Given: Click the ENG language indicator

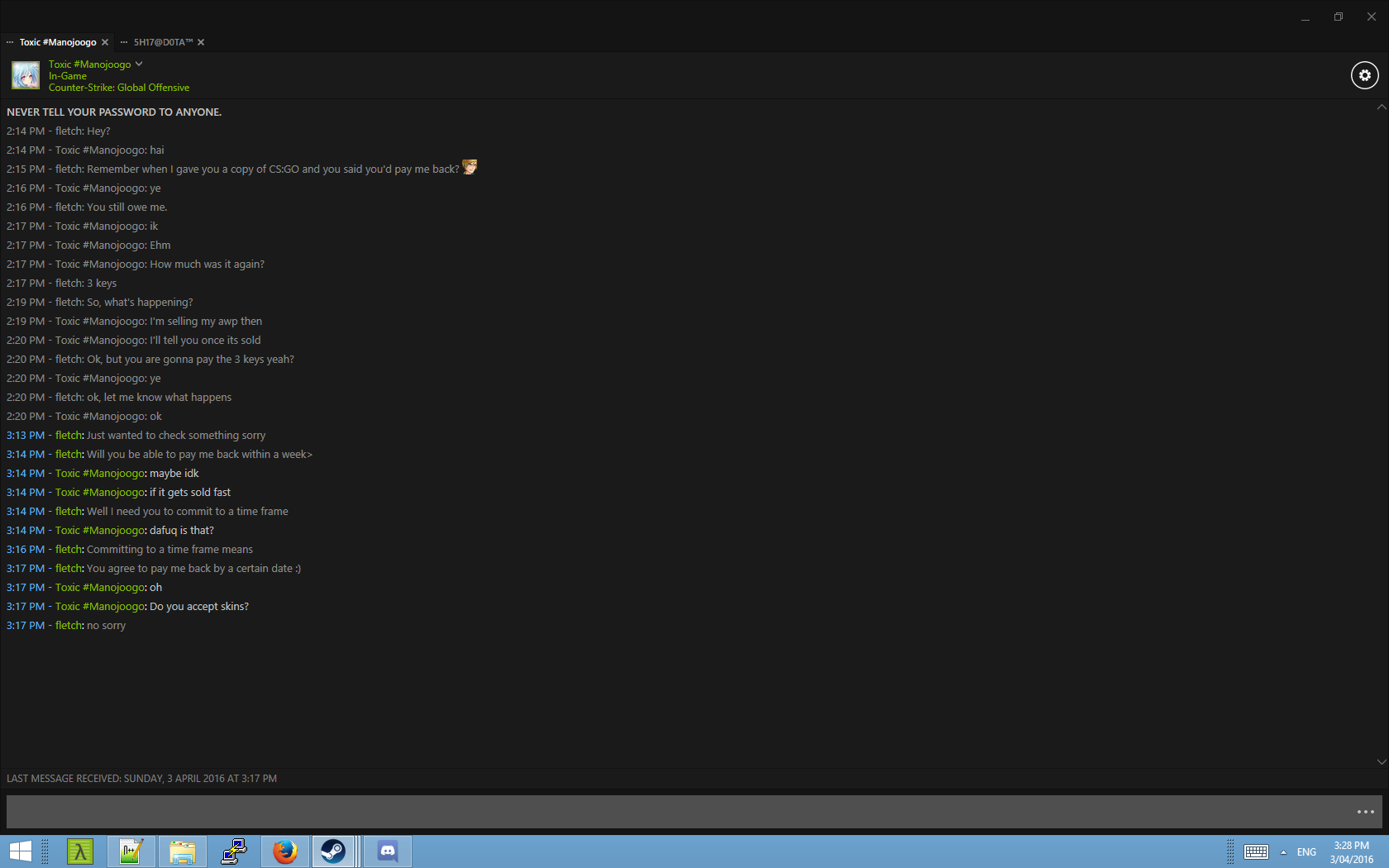Looking at the screenshot, I should click(x=1306, y=852).
